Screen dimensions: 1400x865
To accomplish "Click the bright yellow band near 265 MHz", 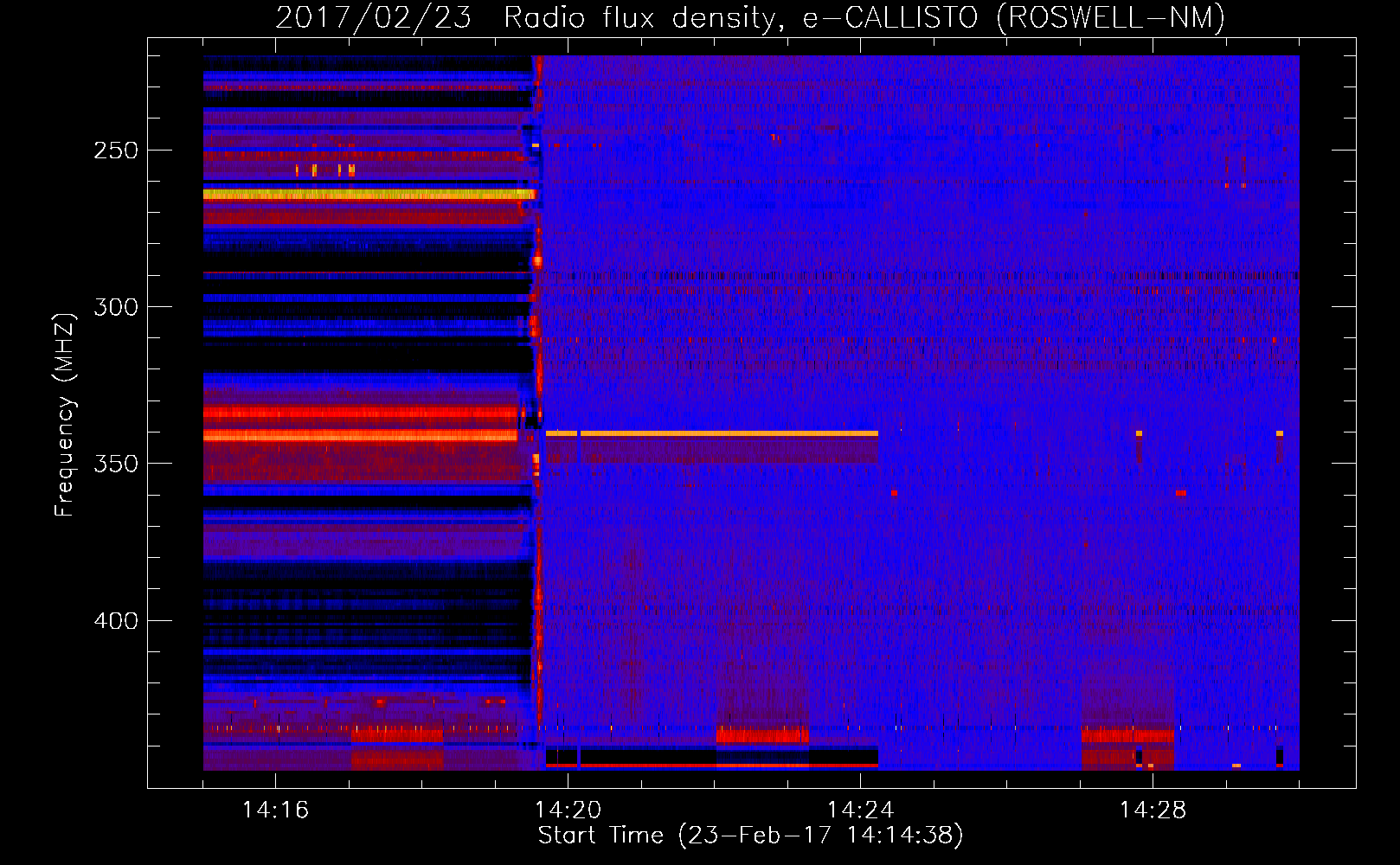I will (x=369, y=195).
